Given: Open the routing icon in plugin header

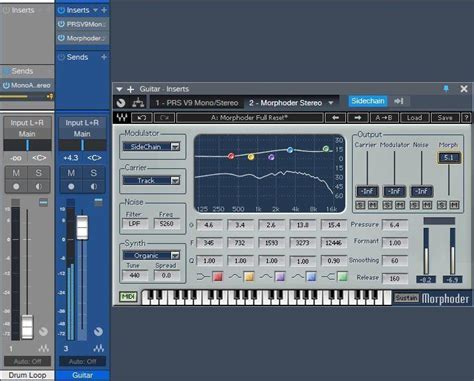Looking at the screenshot, I should coord(138,103).
